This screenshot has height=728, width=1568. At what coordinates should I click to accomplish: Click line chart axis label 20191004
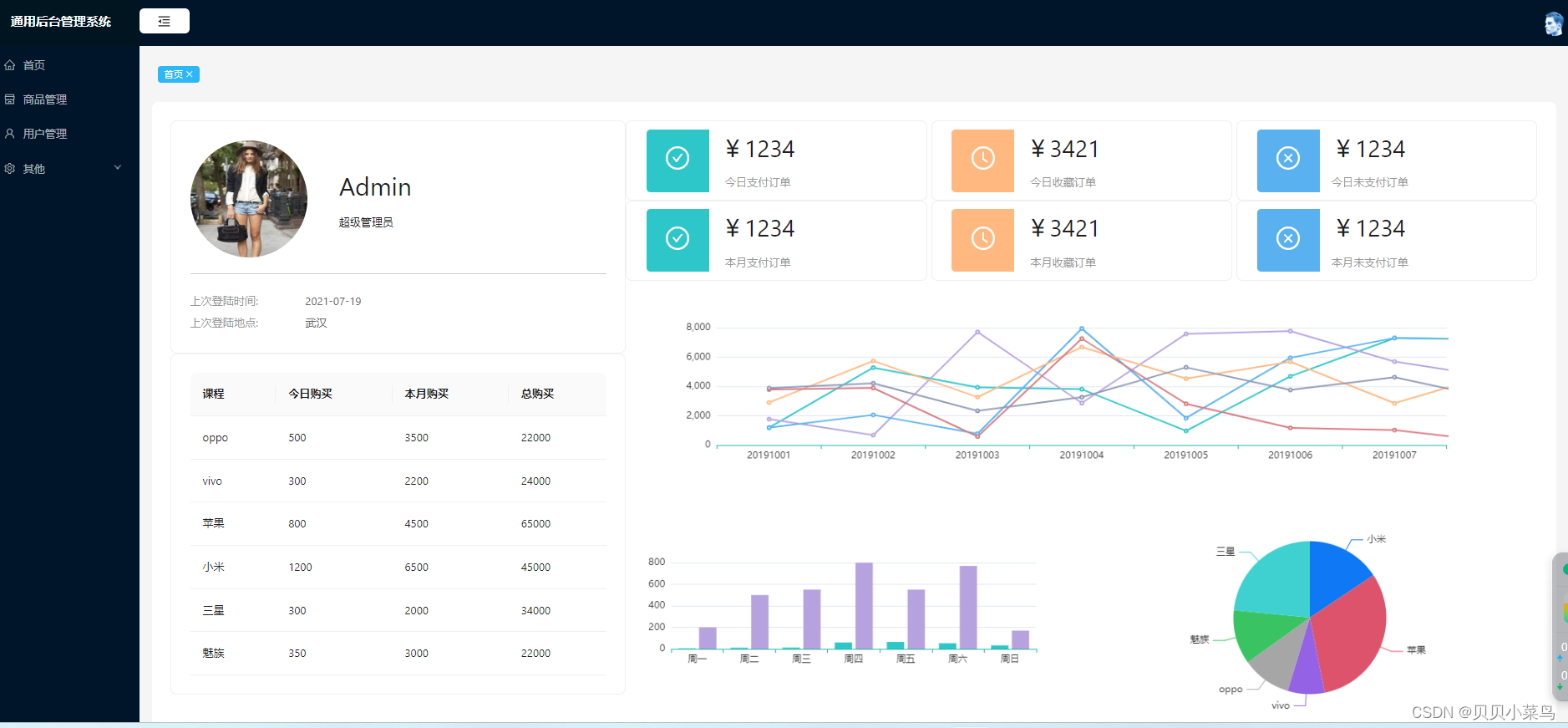[x=1082, y=455]
